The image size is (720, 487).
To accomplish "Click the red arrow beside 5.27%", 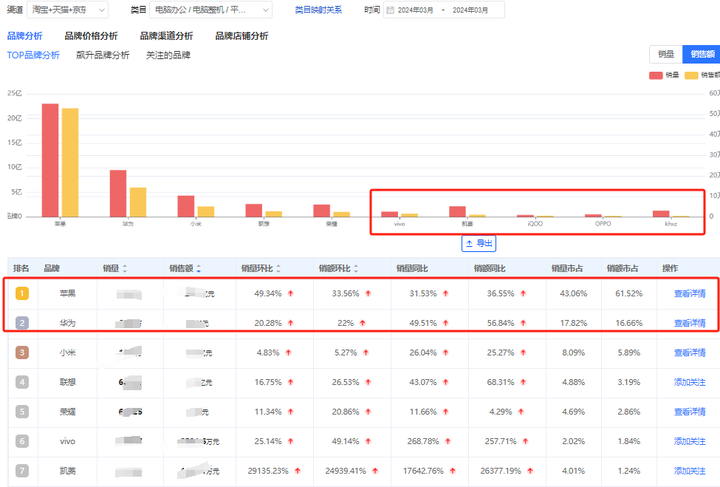I will (366, 353).
